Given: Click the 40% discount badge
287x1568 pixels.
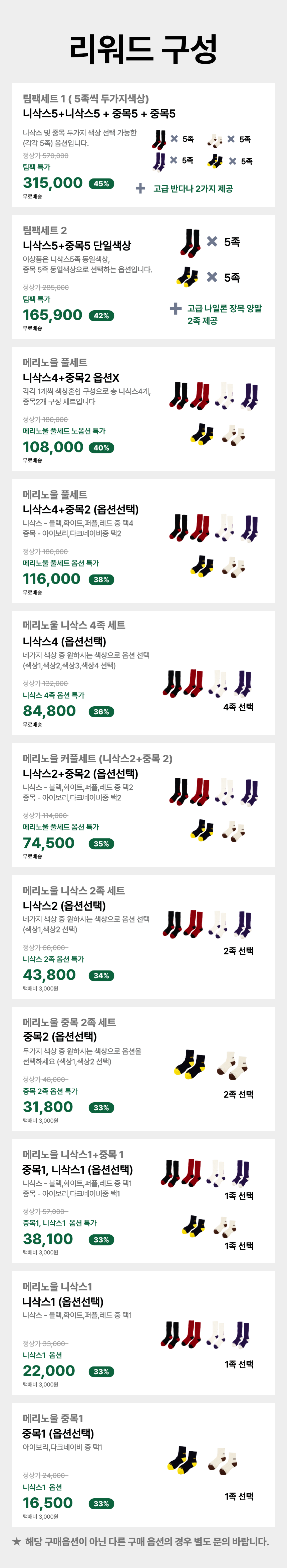Looking at the screenshot, I should tap(101, 447).
